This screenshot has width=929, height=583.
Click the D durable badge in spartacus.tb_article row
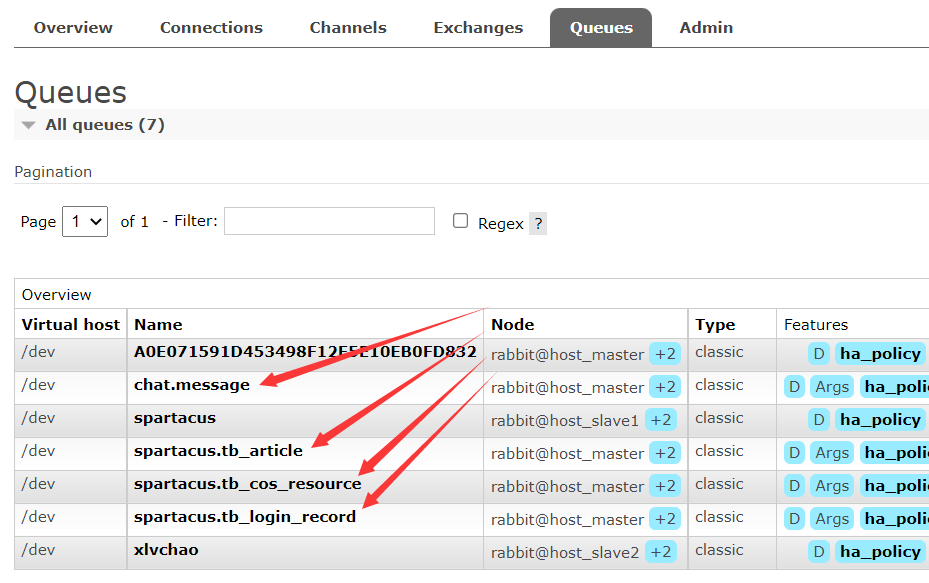pos(795,453)
